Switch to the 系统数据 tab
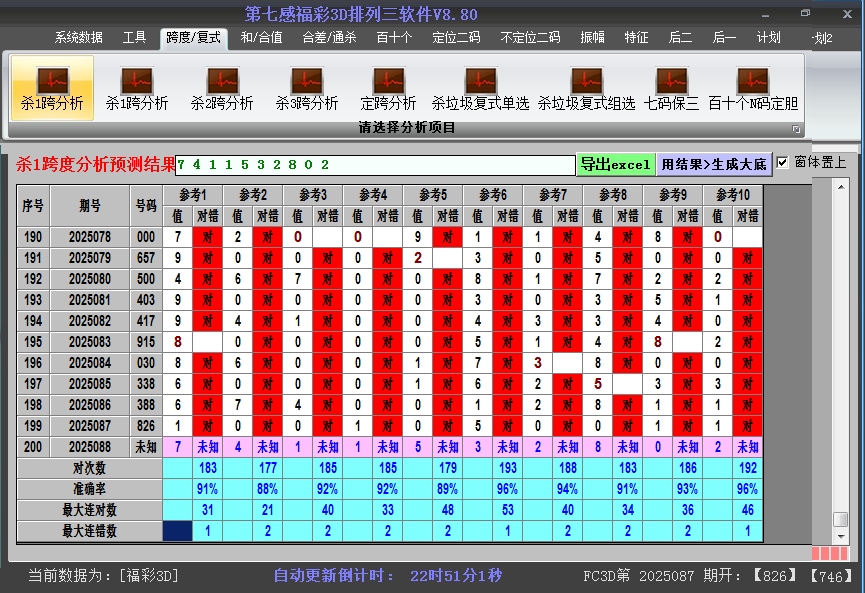865x593 pixels. (x=78, y=38)
